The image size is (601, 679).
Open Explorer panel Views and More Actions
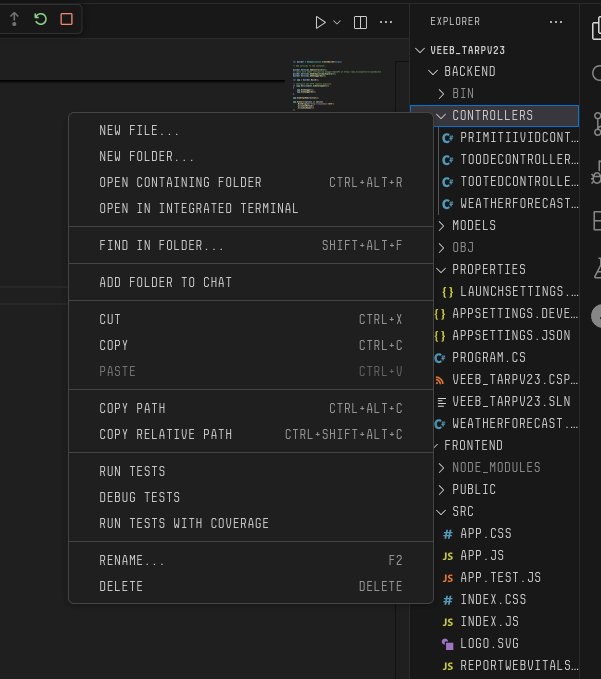coord(556,21)
